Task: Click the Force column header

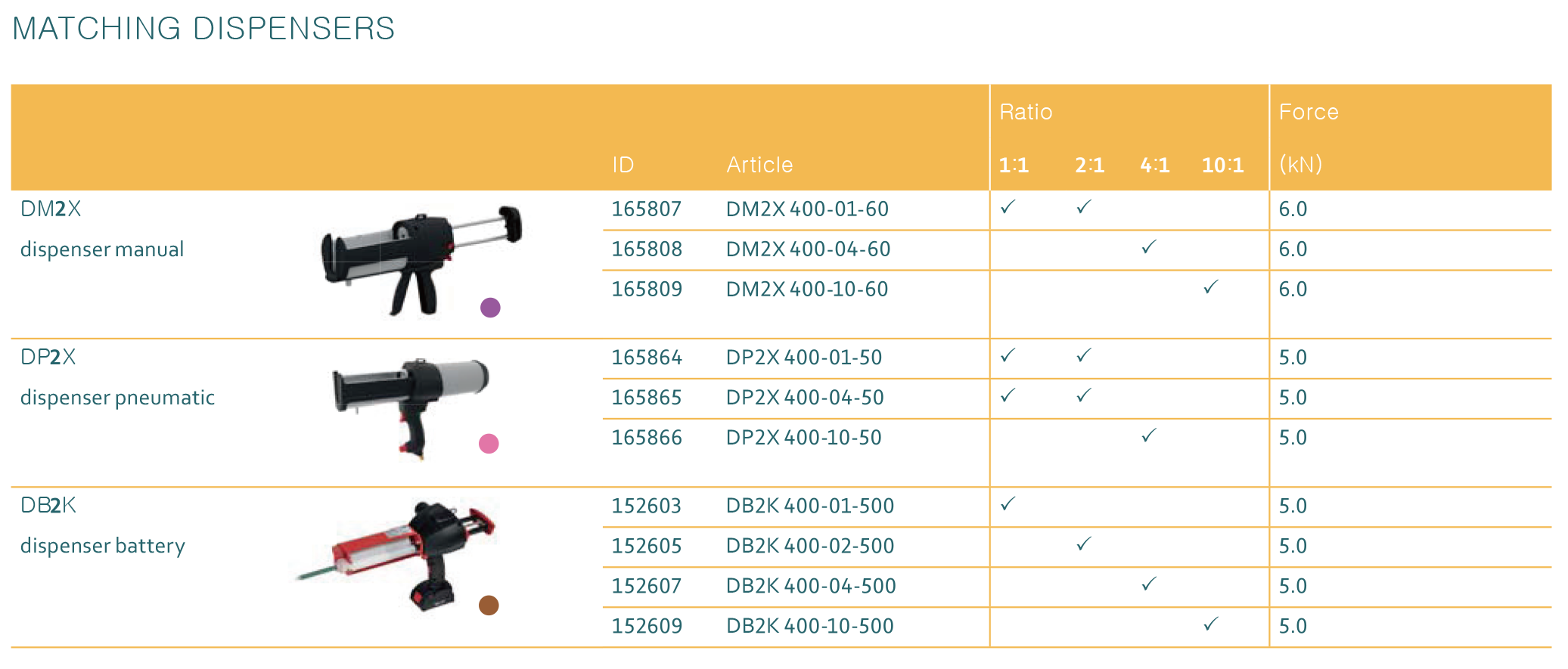Action: tap(1308, 112)
